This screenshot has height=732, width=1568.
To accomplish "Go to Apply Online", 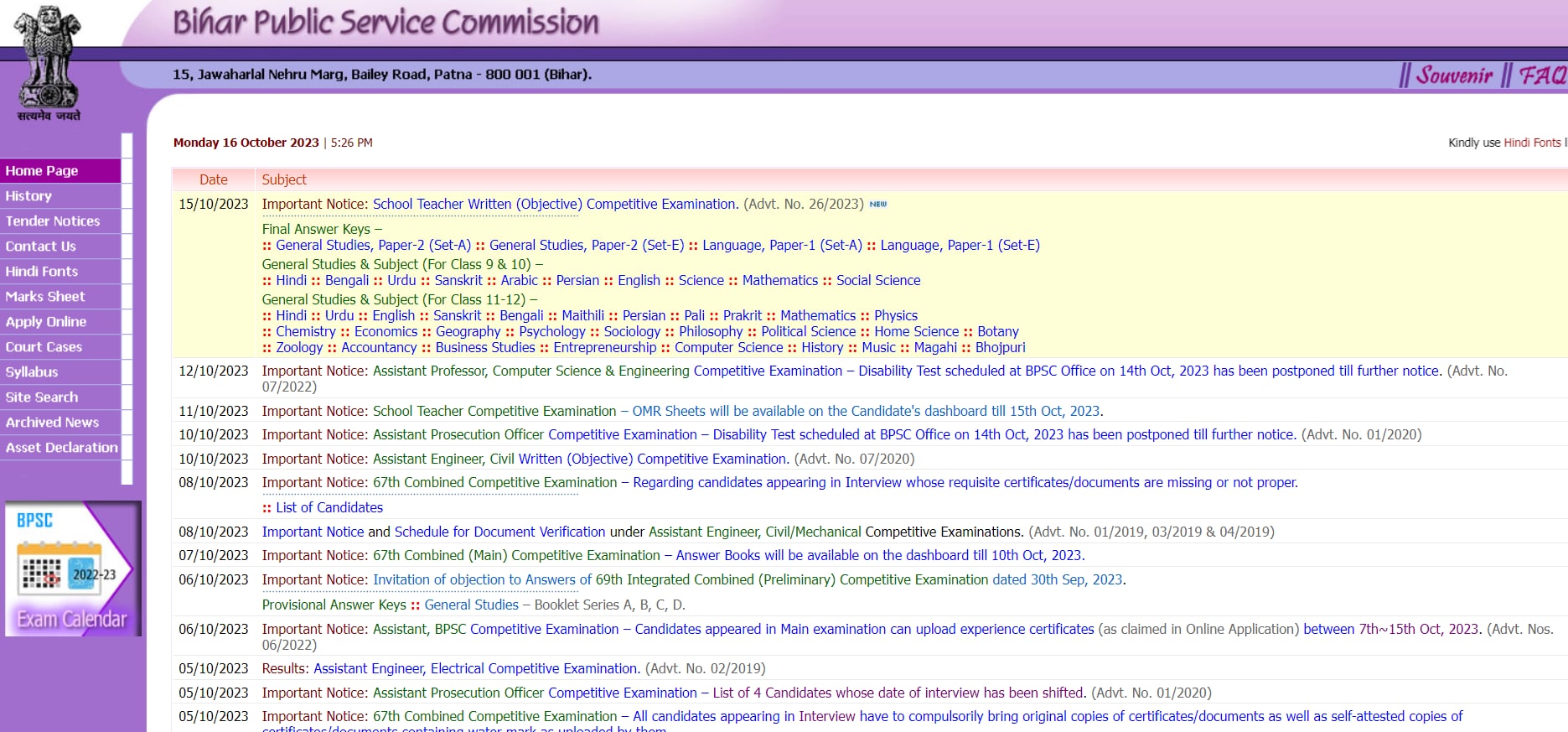I will pos(60,321).
